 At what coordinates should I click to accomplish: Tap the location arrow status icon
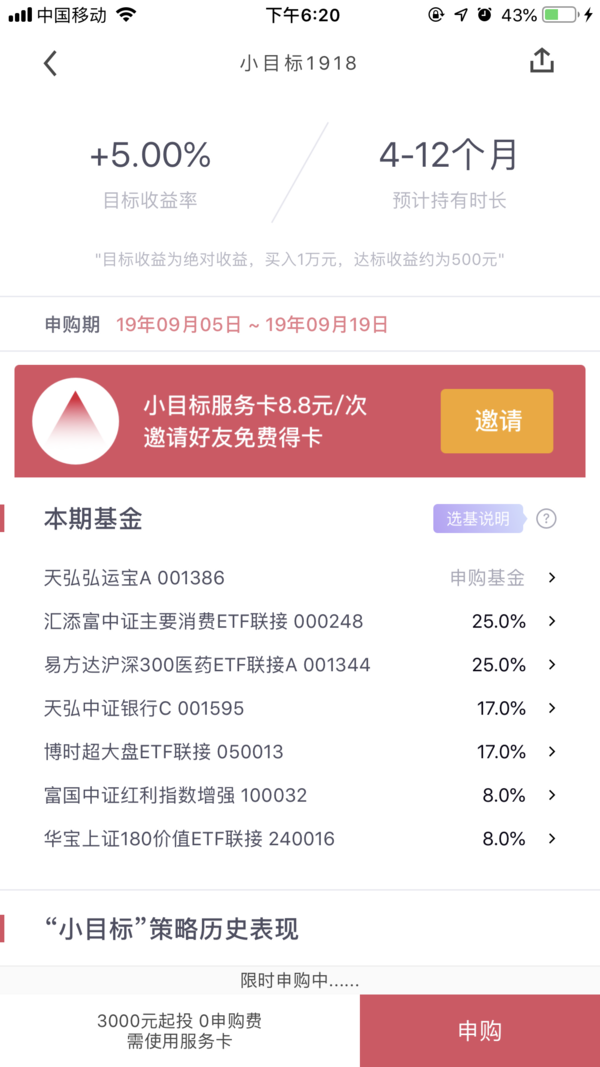[x=461, y=15]
